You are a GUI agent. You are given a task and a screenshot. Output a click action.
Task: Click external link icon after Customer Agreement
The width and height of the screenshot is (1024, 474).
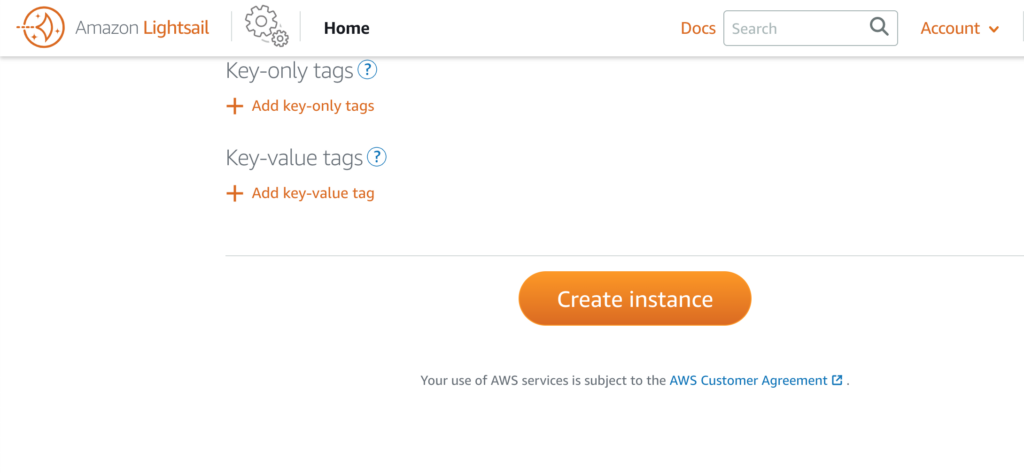[837, 380]
